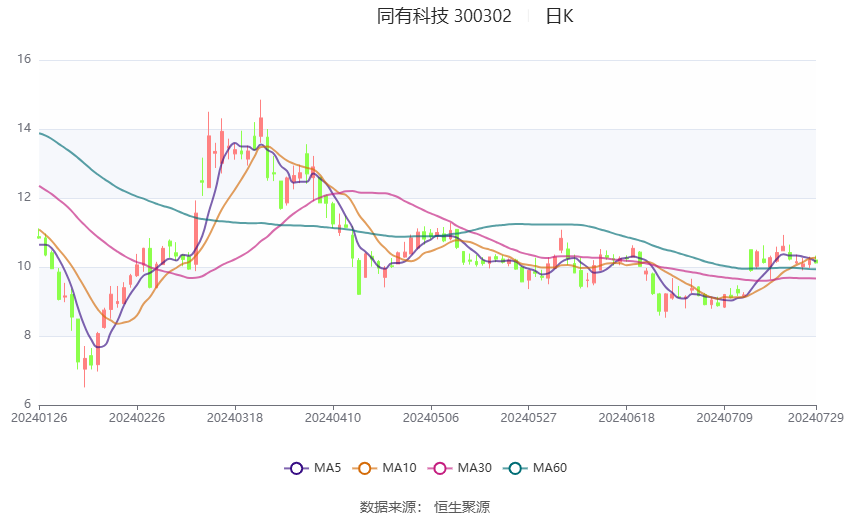Click x-axis date label 20240410
The image size is (850, 517).
[333, 418]
